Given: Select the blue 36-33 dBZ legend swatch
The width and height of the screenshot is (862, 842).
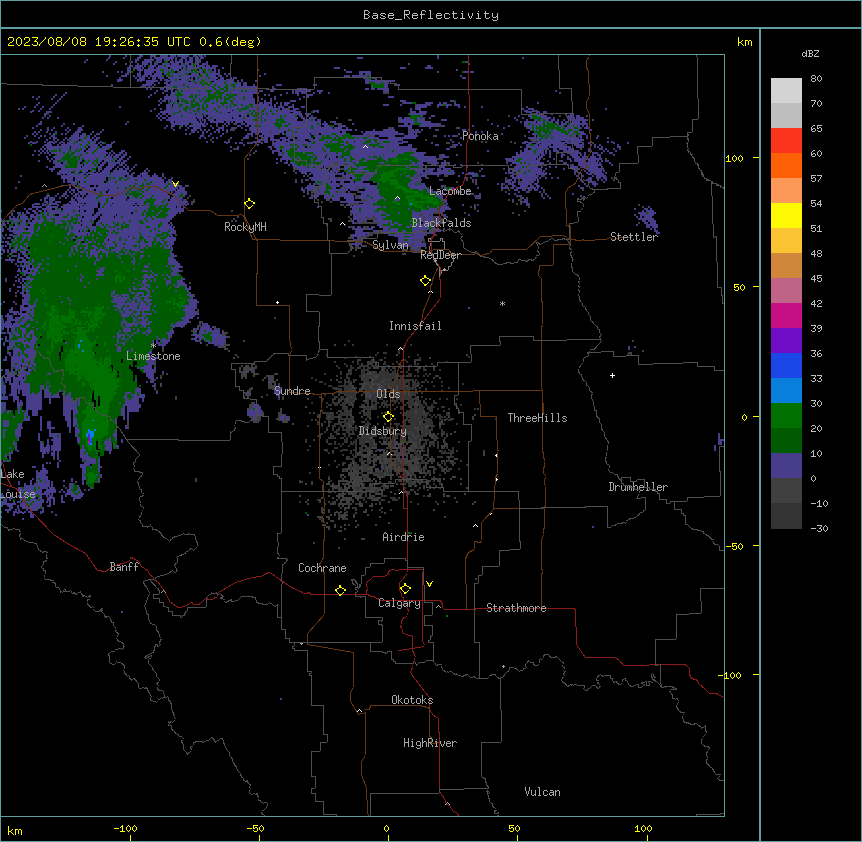Looking at the screenshot, I should click(786, 366).
